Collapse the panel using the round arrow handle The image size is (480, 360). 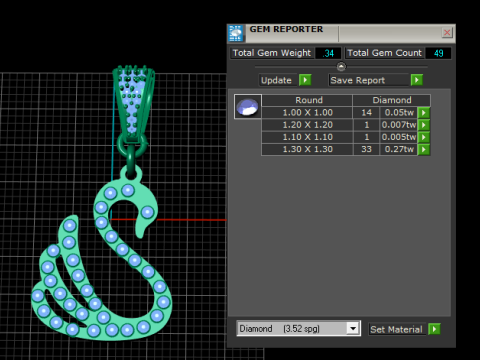tap(341, 67)
